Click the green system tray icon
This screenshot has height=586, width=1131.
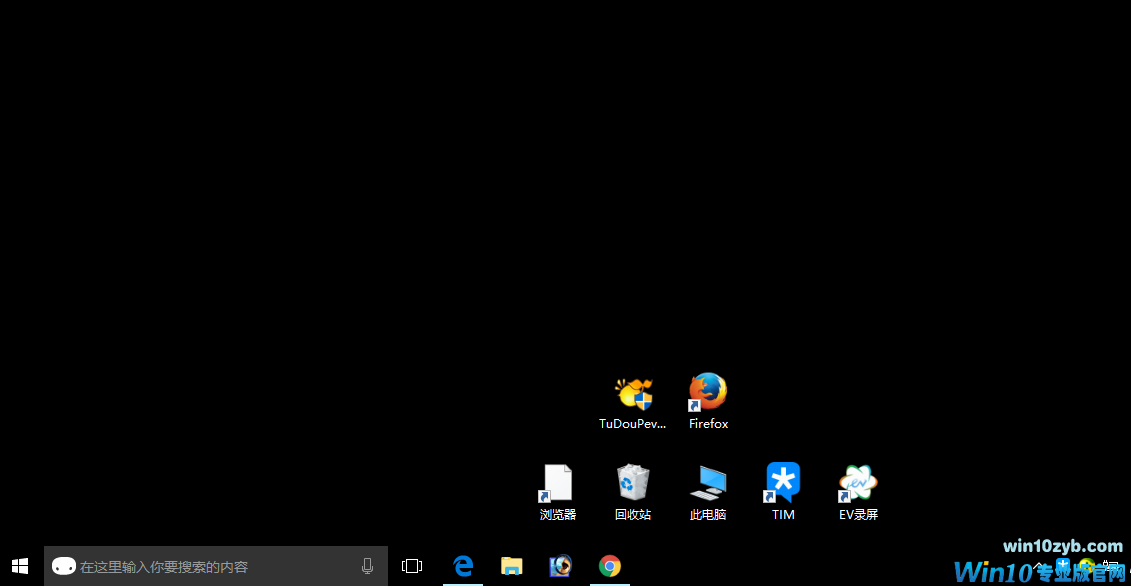(1086, 566)
